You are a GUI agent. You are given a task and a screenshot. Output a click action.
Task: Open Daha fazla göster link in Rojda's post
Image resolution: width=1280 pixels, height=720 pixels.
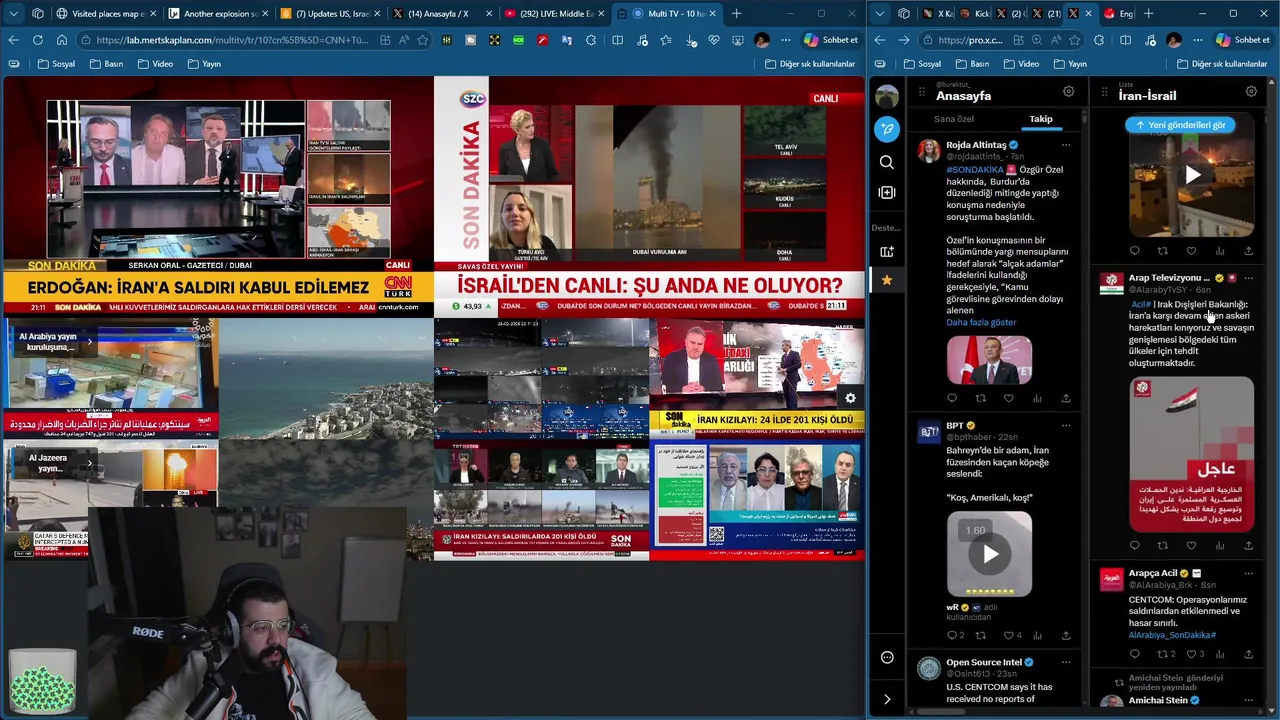[x=981, y=323]
